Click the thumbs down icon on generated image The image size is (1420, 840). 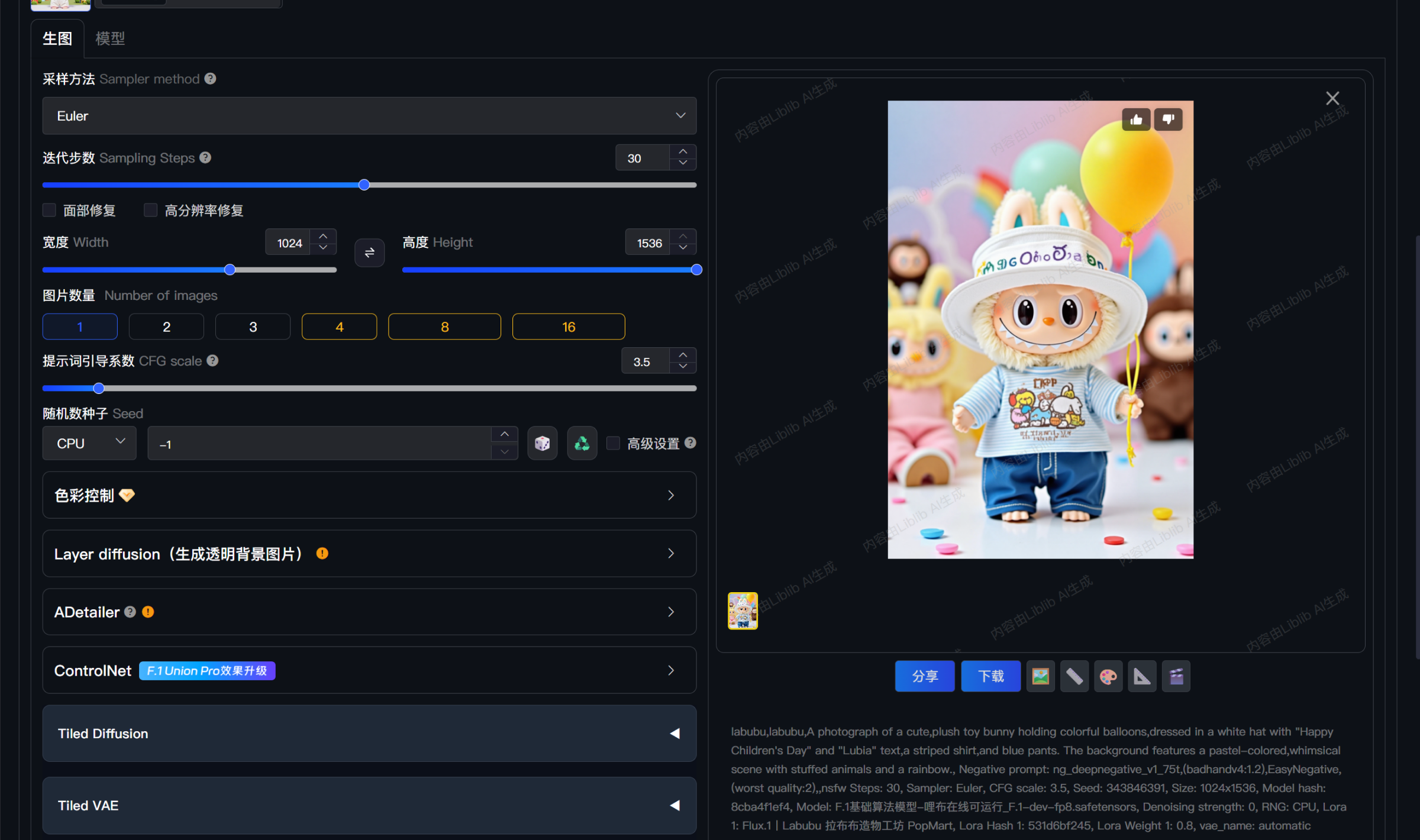click(x=1168, y=120)
